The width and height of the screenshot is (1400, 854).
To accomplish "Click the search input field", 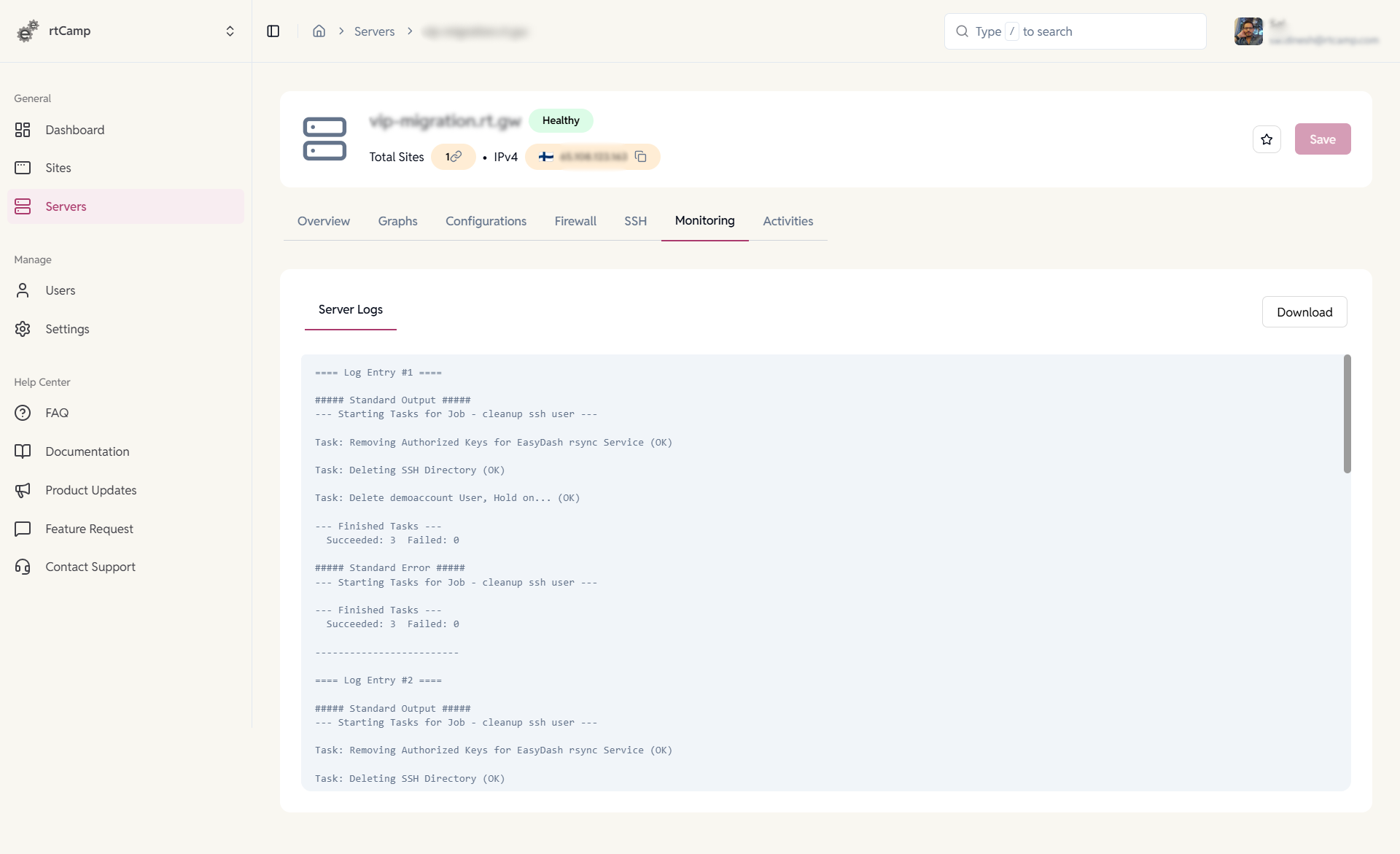I will pos(1076,31).
